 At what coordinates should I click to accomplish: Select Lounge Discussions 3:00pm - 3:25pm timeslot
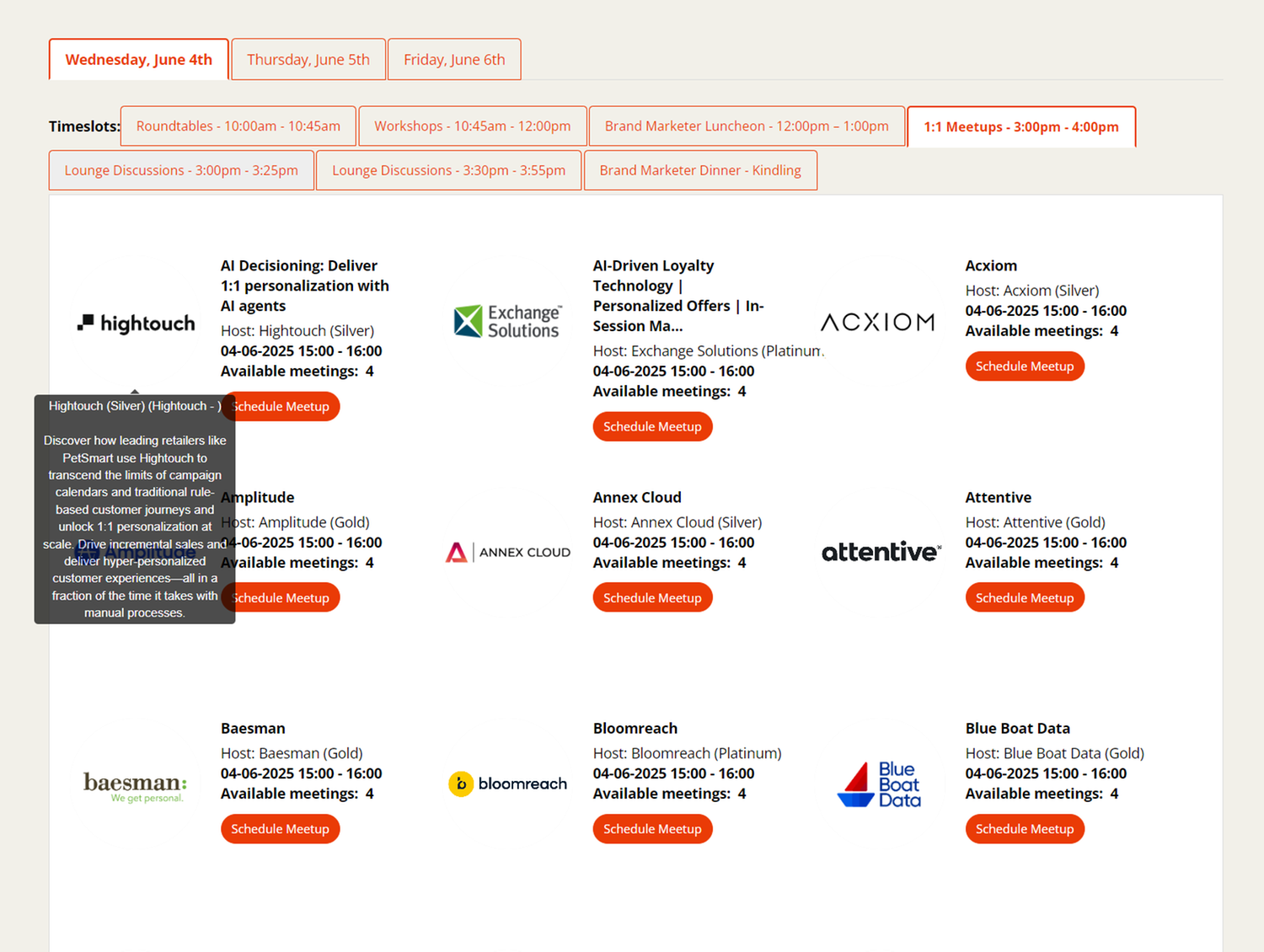pos(181,170)
